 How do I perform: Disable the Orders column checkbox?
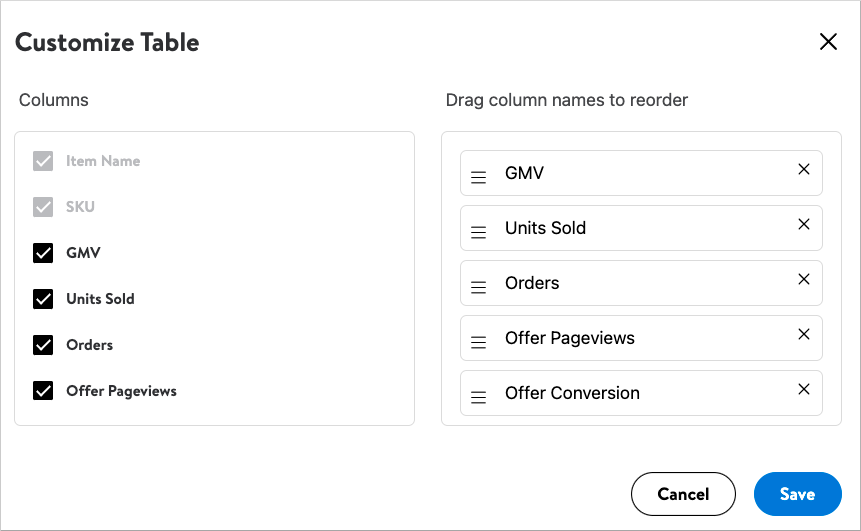(x=43, y=345)
